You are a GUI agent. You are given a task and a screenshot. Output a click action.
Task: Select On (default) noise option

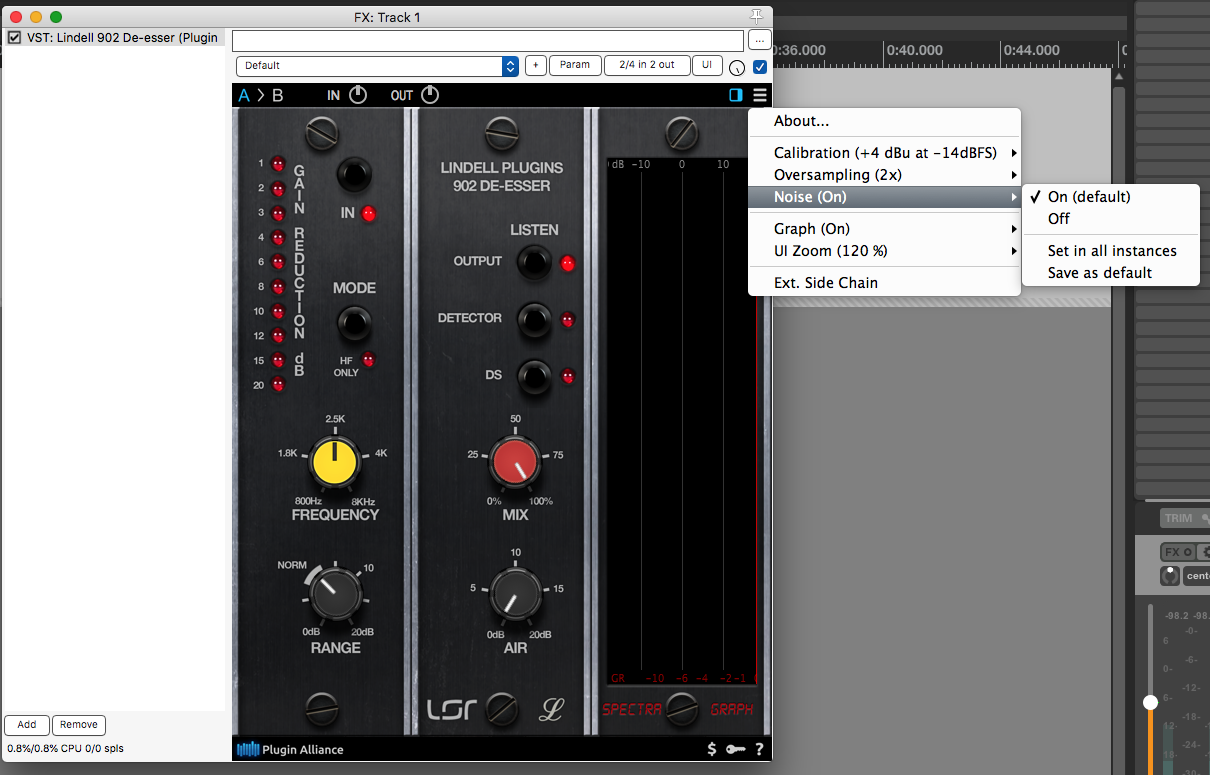point(1110,197)
